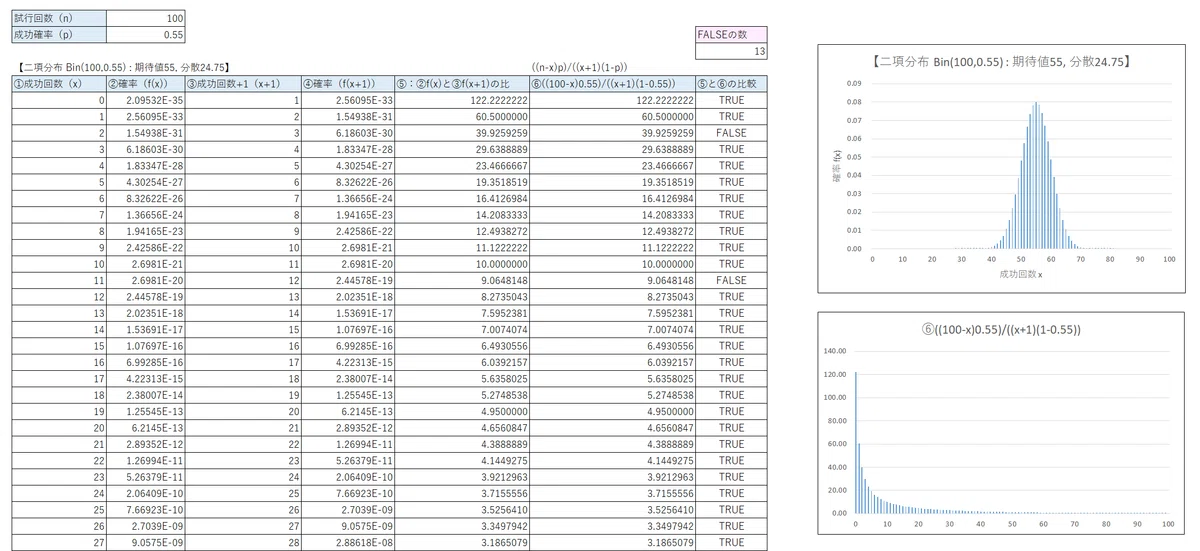
Task: Select the pink FALSEの数 label cell
Action: 731,35
